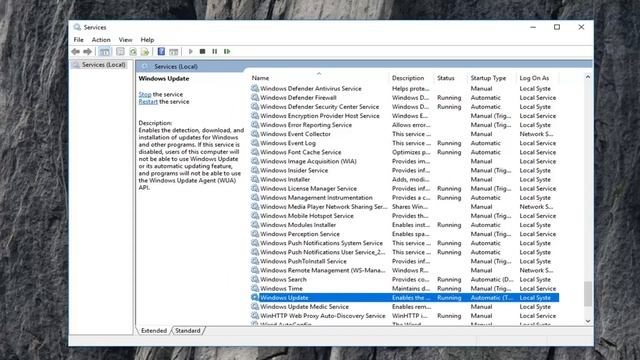Select Windows Push Notifications User Service row
Viewport: 640px width, 360px height.
[404, 252]
